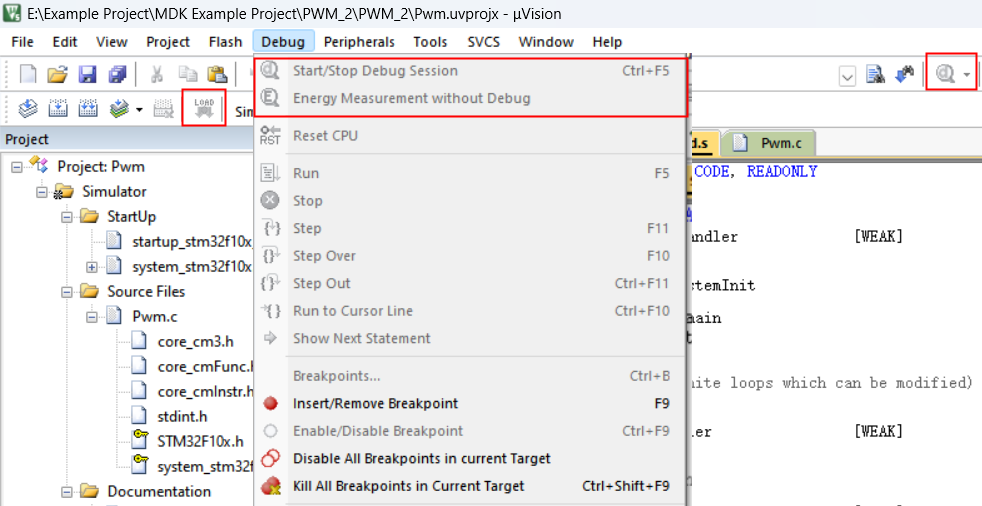Collapse the Source Files group
This screenshot has height=506, width=982.
pyautogui.click(x=67, y=292)
